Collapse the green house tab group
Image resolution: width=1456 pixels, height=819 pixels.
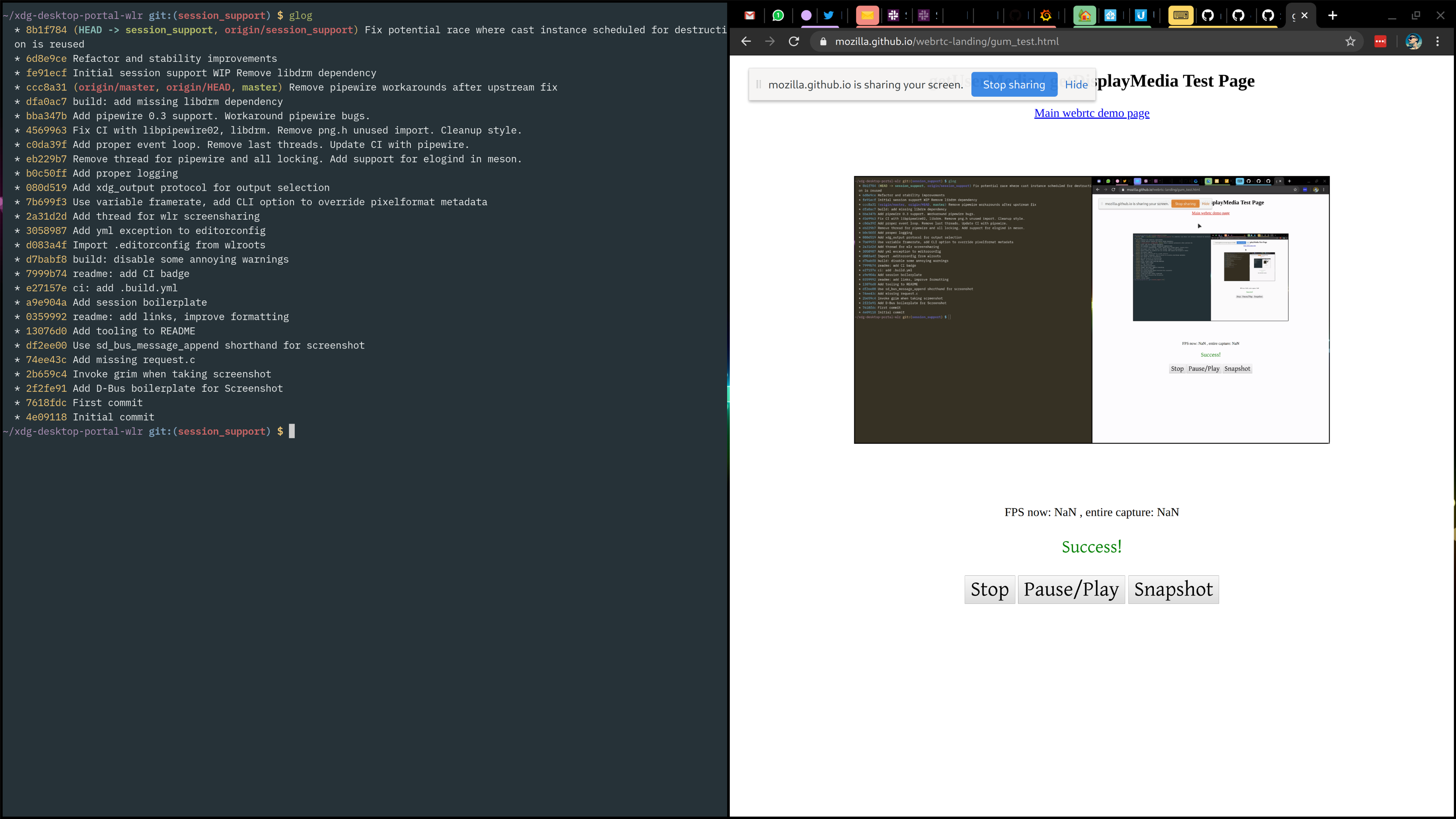(1085, 15)
